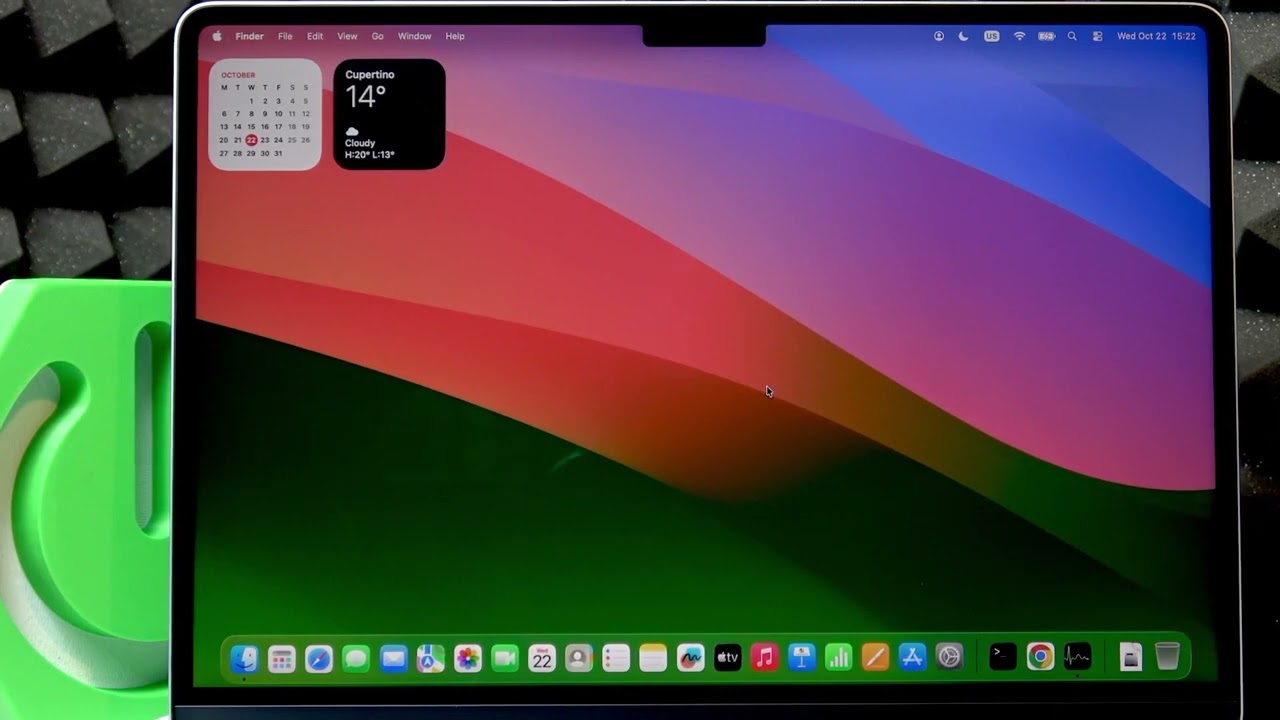Open the Music app in the Dock
This screenshot has width=1280, height=720.
pos(765,658)
